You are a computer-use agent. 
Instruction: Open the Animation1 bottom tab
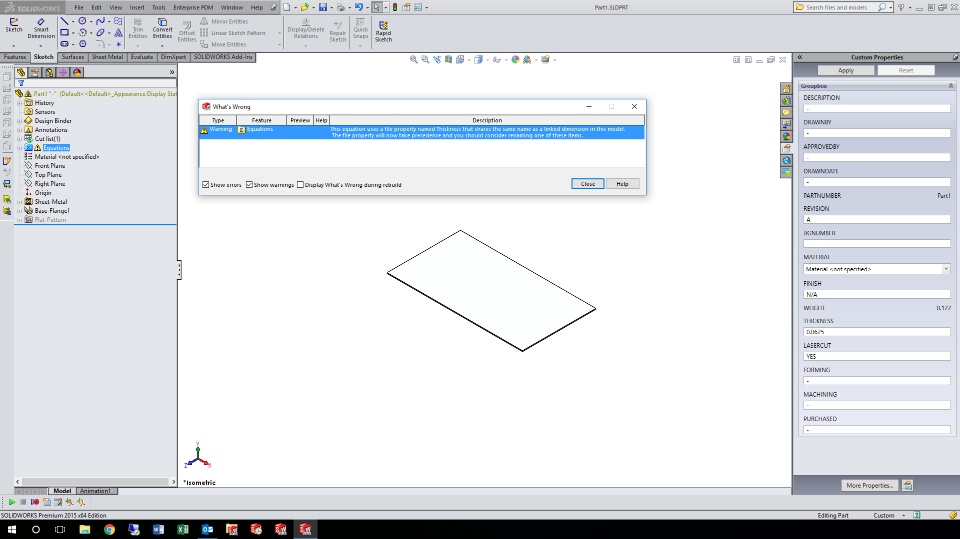pos(96,491)
